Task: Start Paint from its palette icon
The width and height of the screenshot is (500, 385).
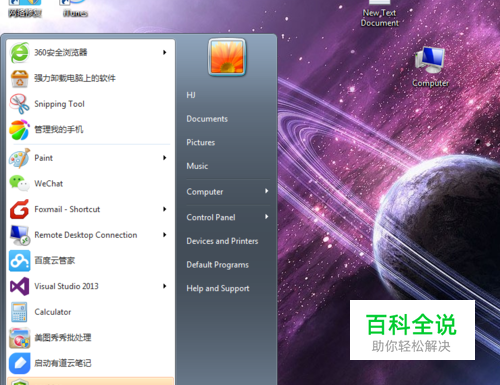Action: 20,158
